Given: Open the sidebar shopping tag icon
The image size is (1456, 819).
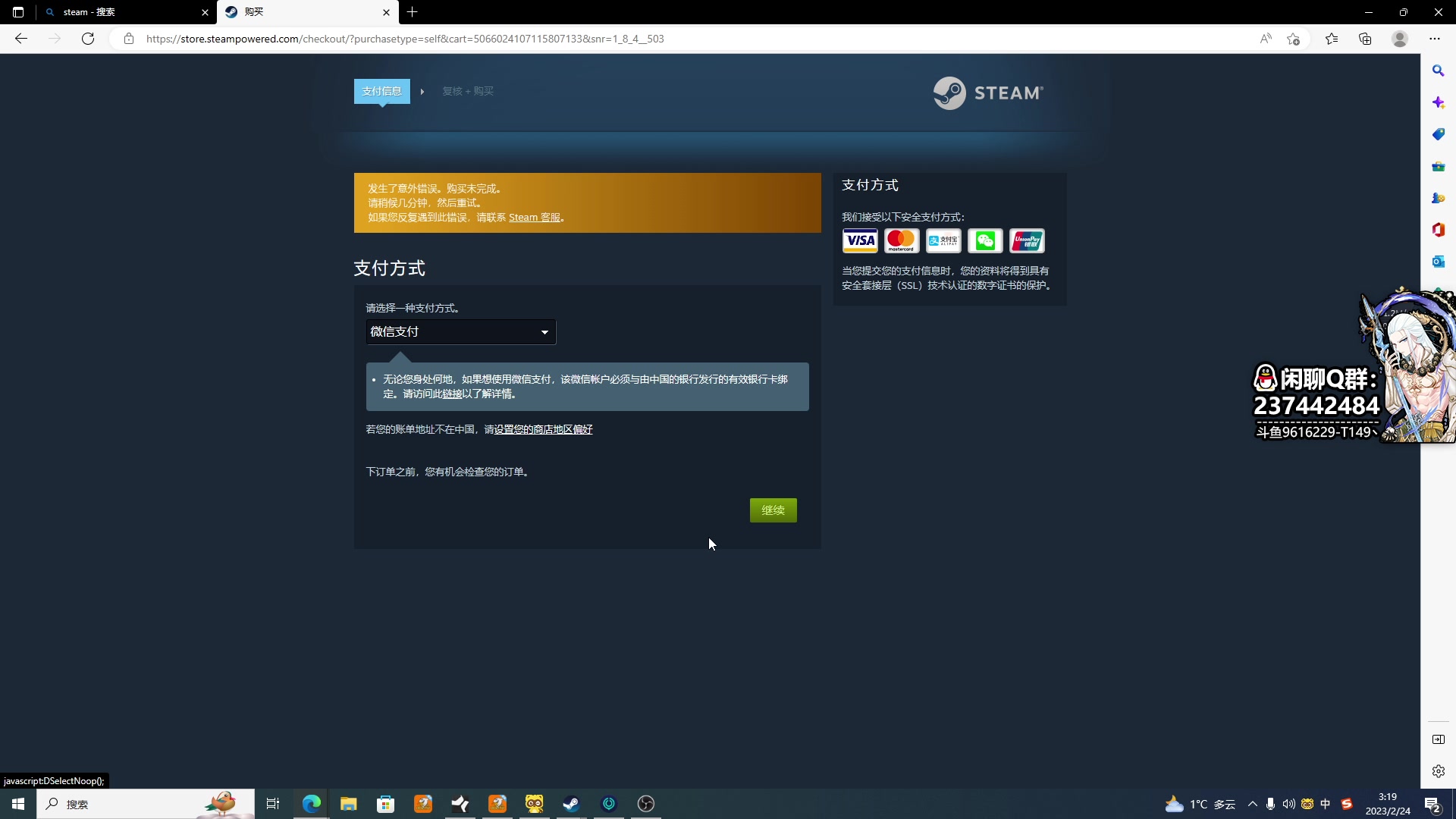Looking at the screenshot, I should [x=1439, y=134].
